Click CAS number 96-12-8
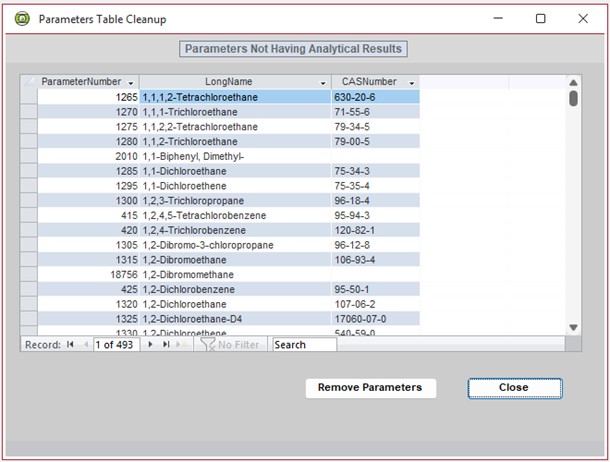This screenshot has height=462, width=610. coord(375,245)
